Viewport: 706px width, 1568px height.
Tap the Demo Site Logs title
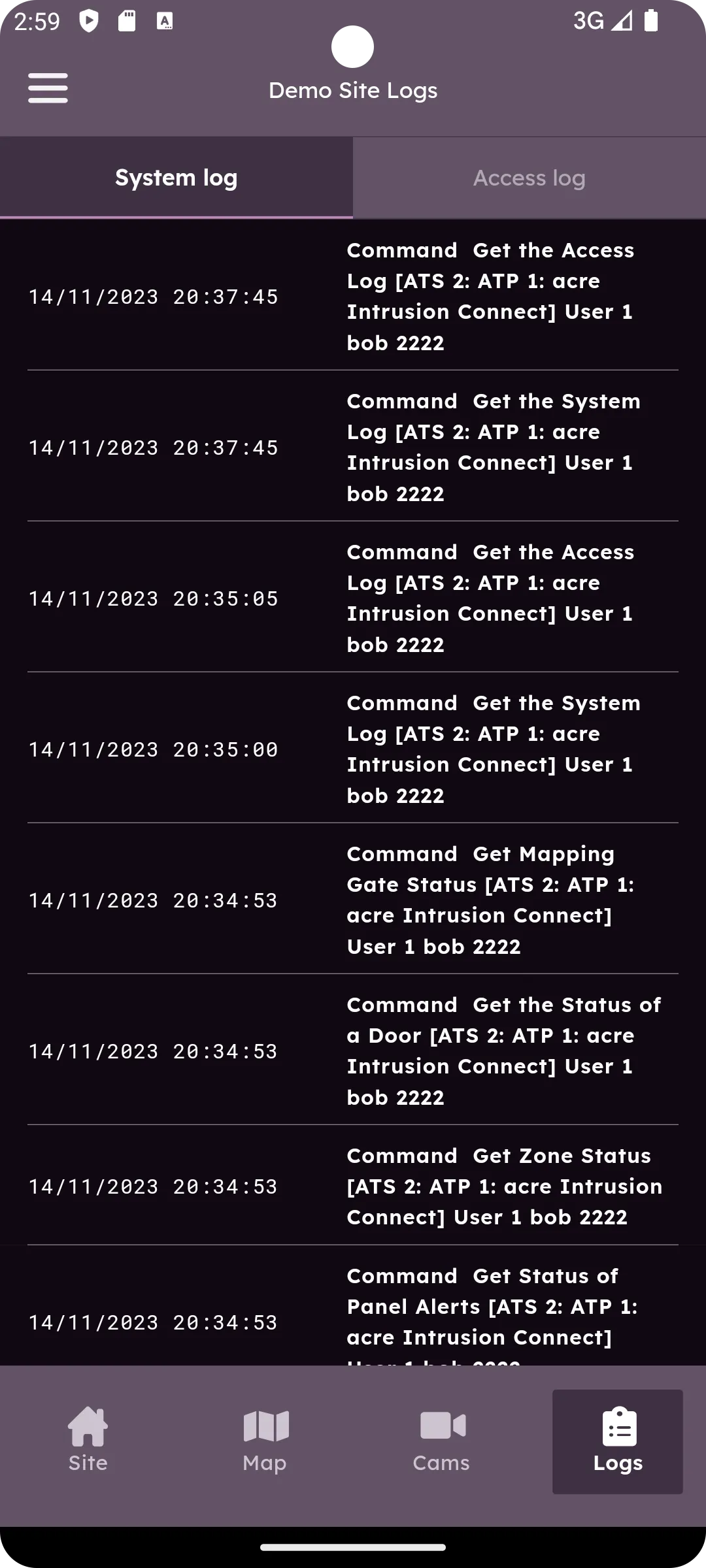pos(353,90)
